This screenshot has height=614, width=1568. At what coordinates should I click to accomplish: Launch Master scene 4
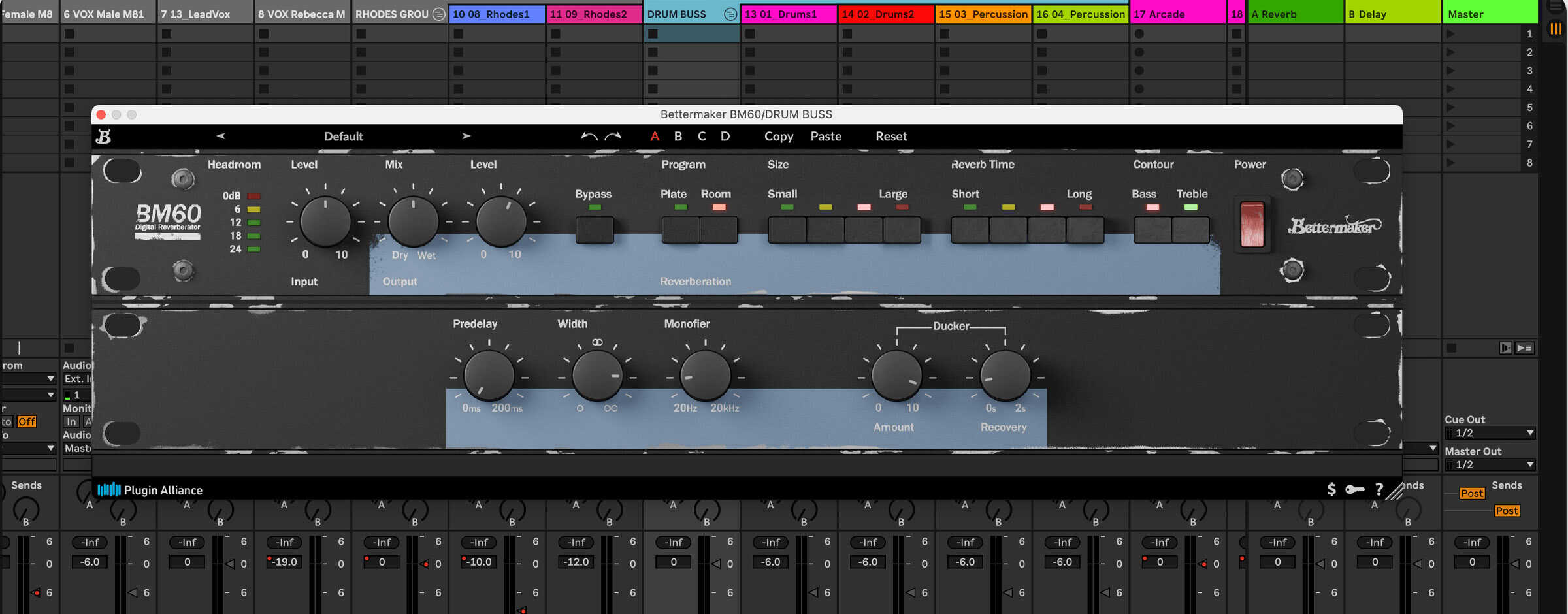pos(1451,89)
